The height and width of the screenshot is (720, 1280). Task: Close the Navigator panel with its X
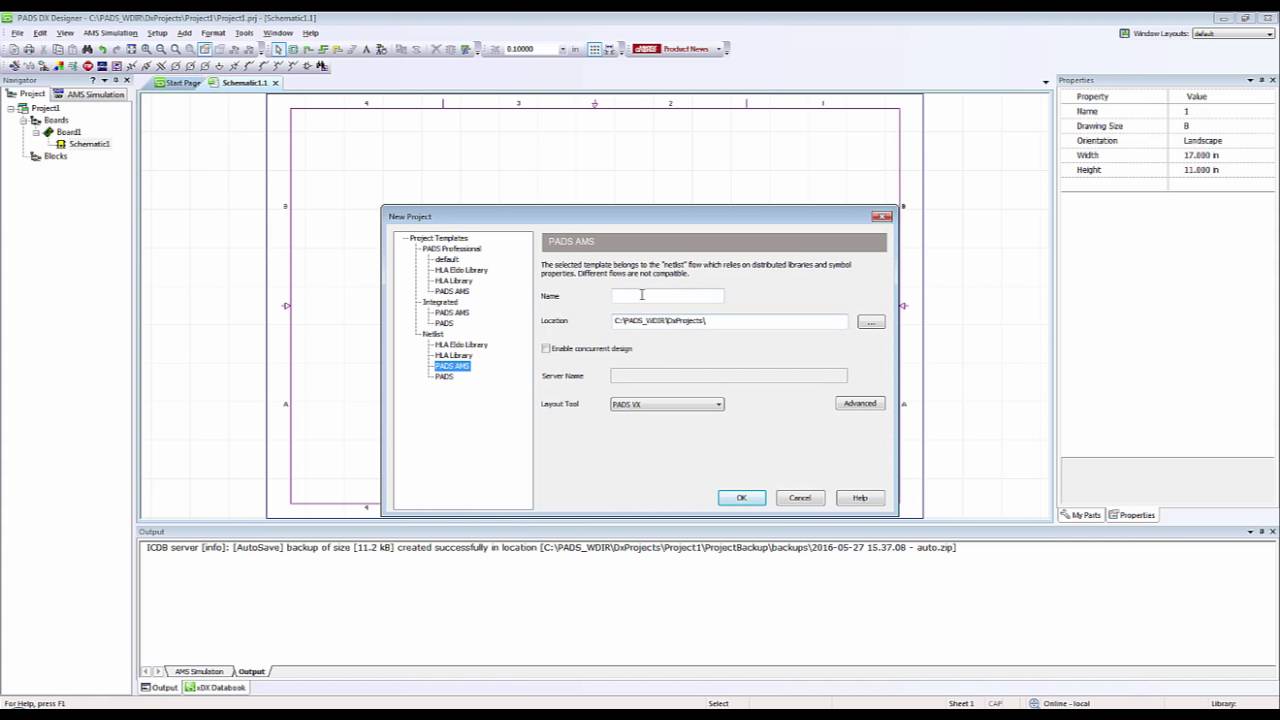[x=126, y=80]
